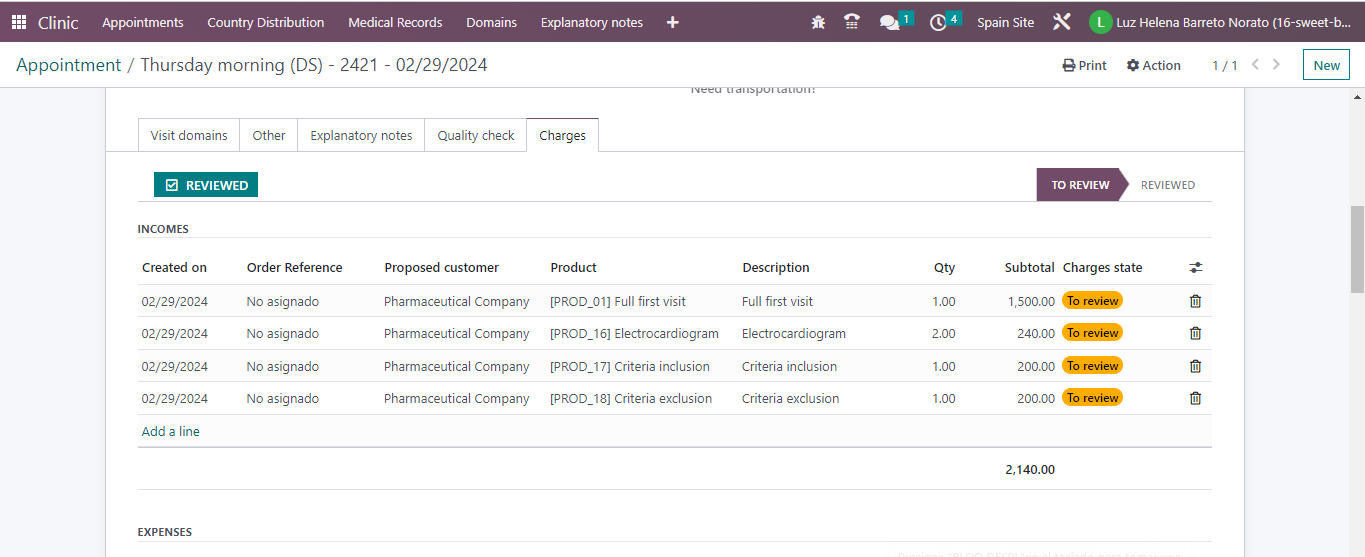Click [PROD_18] Criteria exclusion product cell

631,398
